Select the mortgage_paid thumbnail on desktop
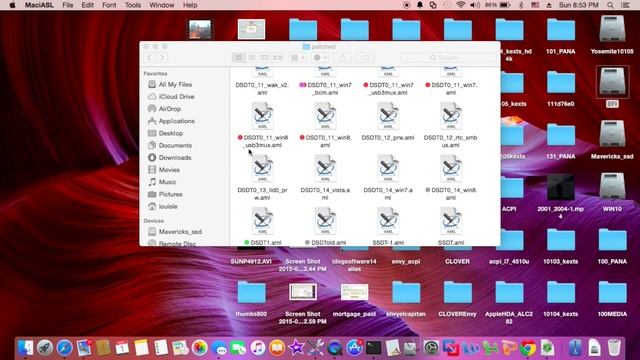Viewport: 640px width, 360px height. tap(354, 292)
